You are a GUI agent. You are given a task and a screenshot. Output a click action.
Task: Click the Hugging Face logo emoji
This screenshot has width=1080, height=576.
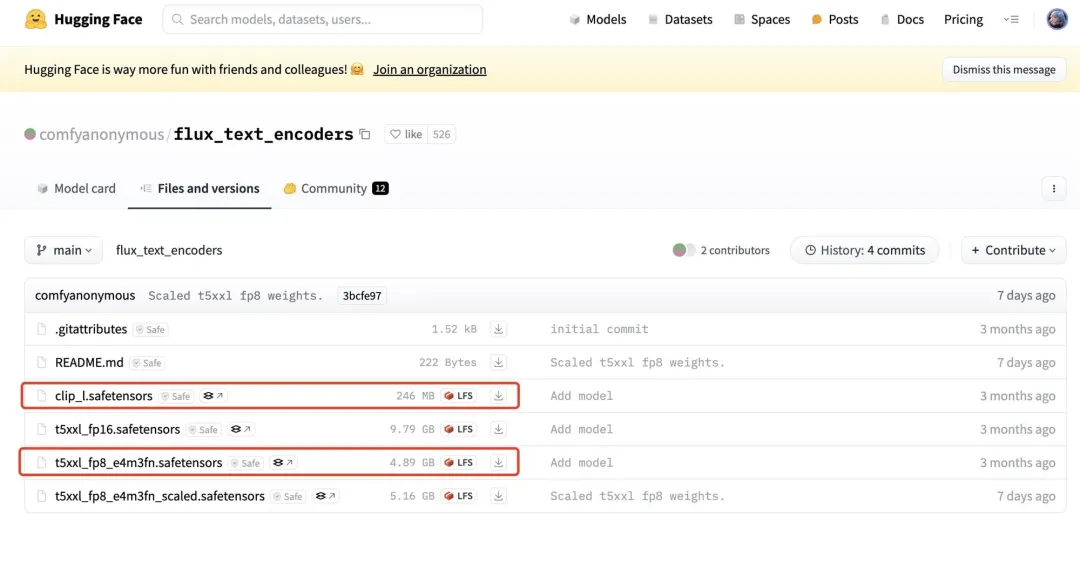(36, 19)
